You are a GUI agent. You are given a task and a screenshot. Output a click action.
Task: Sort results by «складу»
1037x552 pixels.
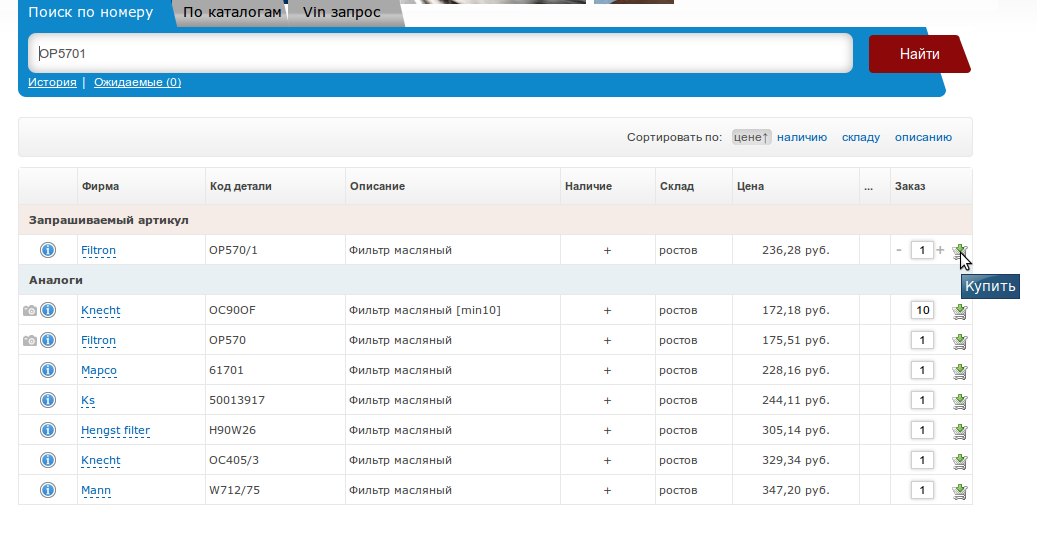click(860, 137)
